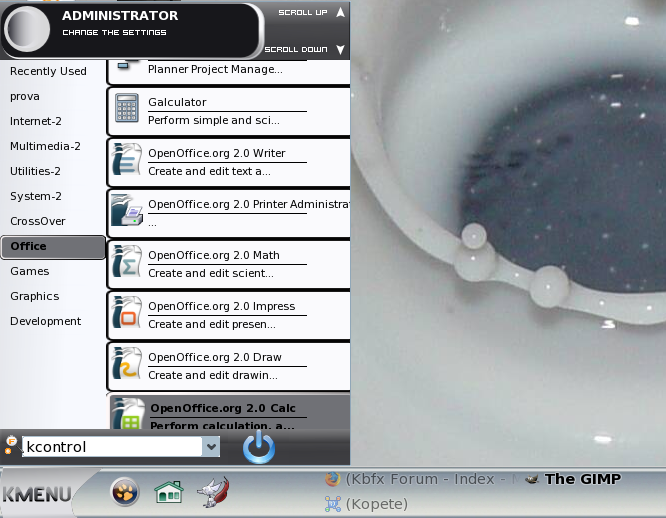The width and height of the screenshot is (666, 518).
Task: Click the Calculator app icon
Action: 127,108
